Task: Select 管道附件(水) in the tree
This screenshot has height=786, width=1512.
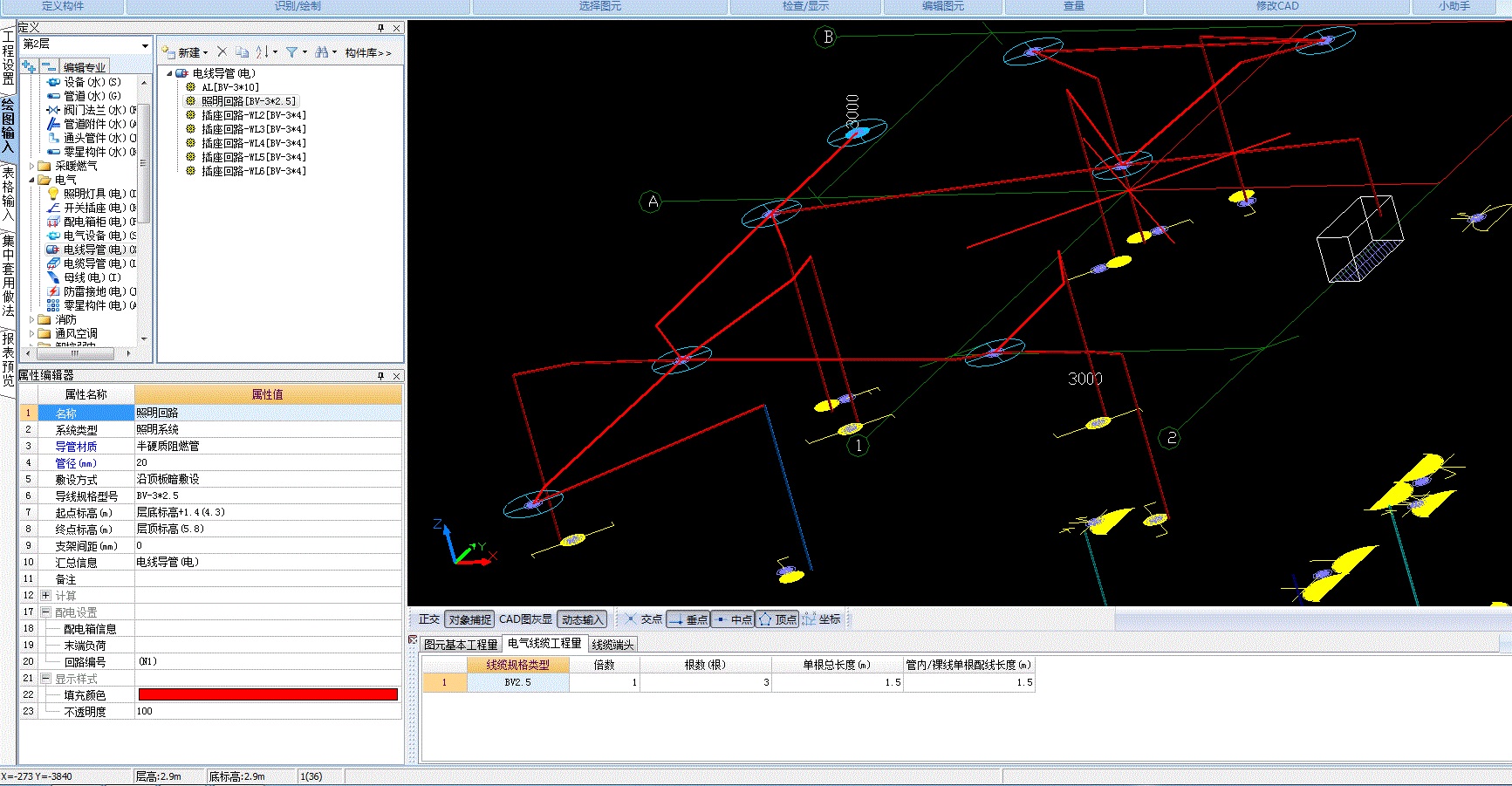Action: click(x=91, y=124)
